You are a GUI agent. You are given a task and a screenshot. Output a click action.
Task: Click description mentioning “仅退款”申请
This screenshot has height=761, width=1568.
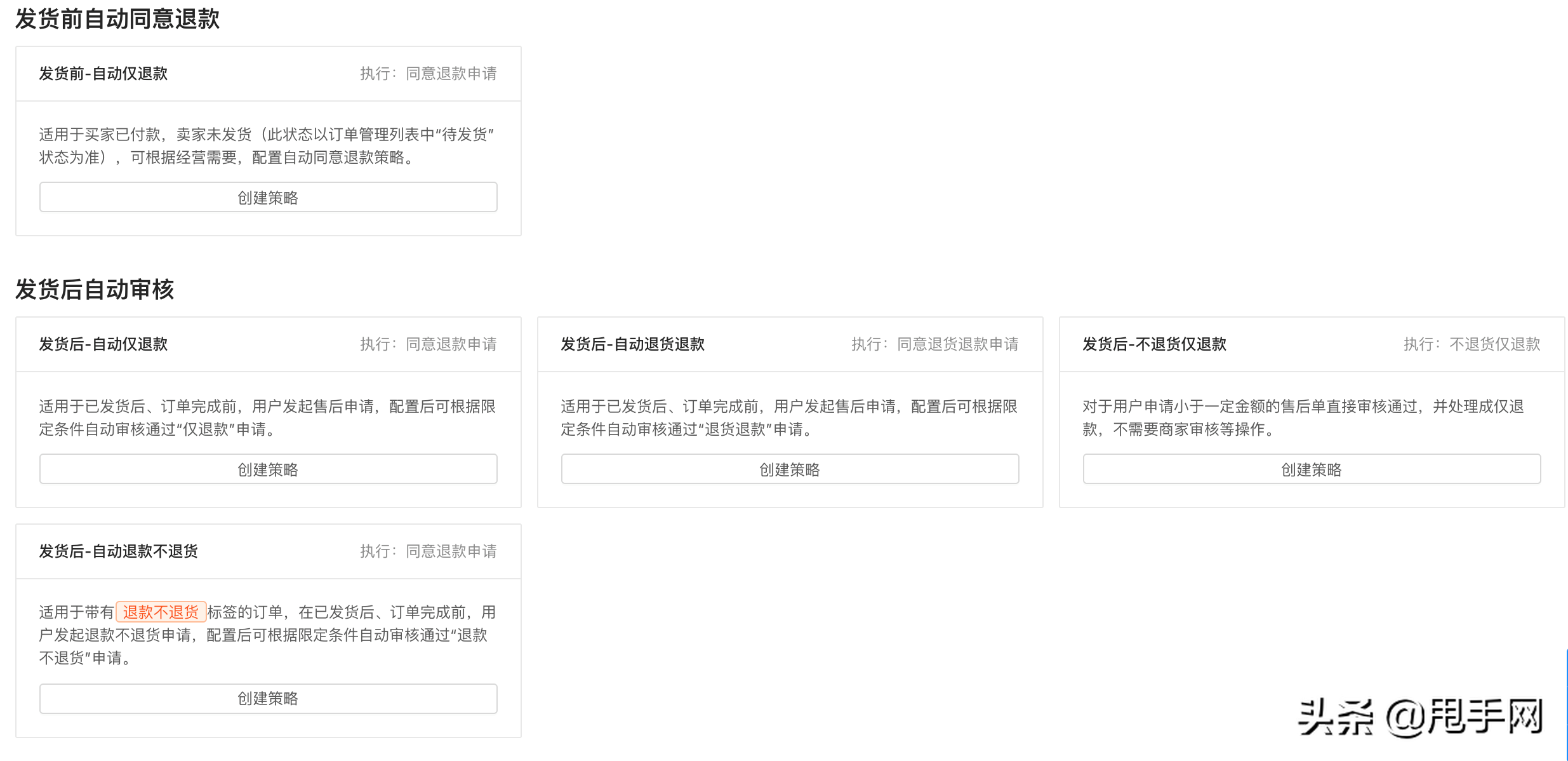click(x=267, y=417)
